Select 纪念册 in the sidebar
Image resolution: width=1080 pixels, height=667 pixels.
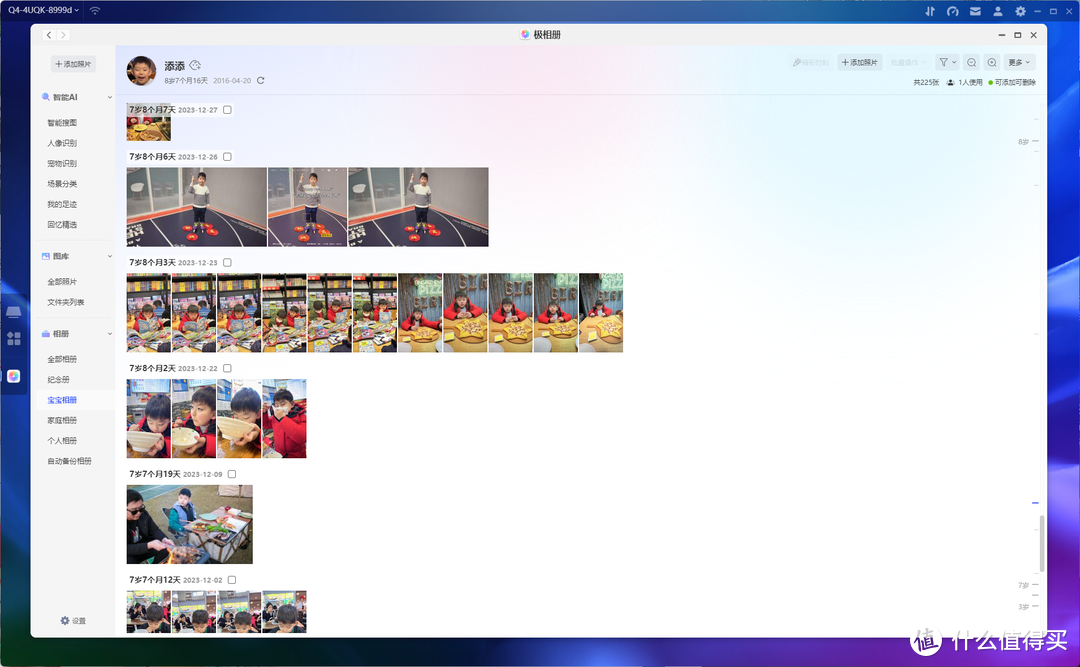(59, 380)
